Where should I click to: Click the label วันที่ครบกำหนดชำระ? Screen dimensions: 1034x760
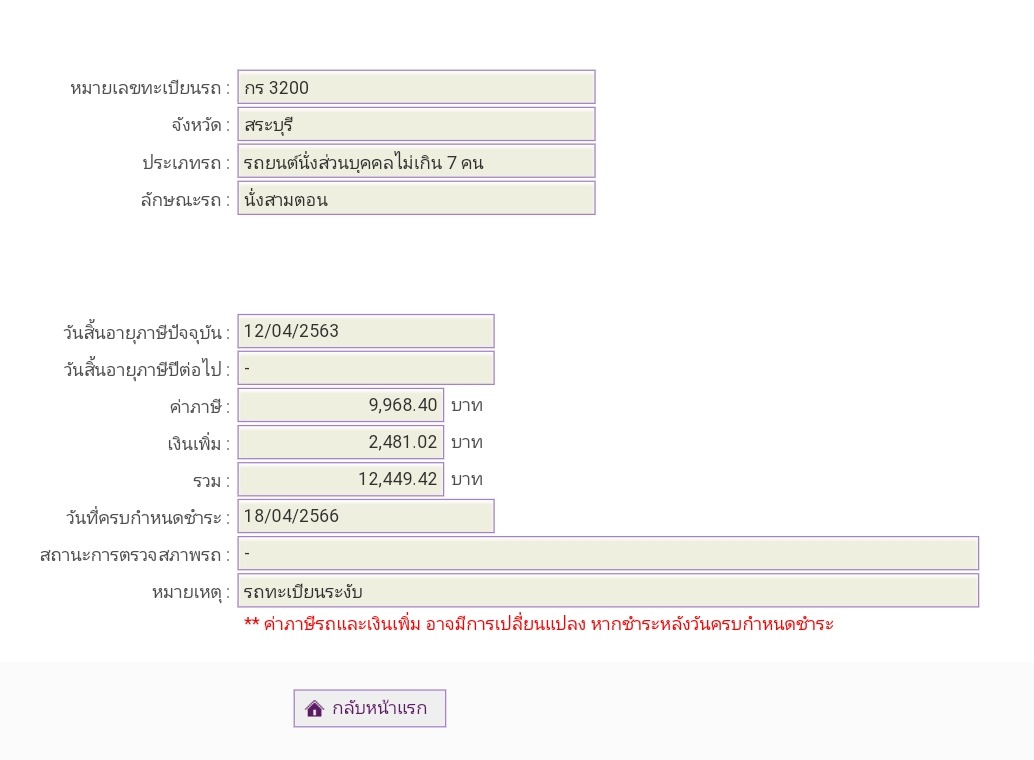coord(148,517)
